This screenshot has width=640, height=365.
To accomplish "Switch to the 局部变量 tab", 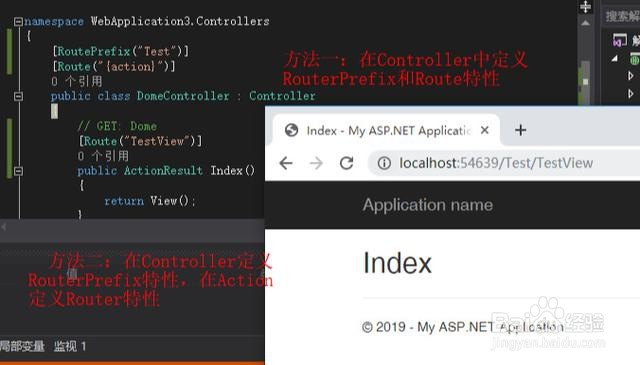I will click(22, 347).
